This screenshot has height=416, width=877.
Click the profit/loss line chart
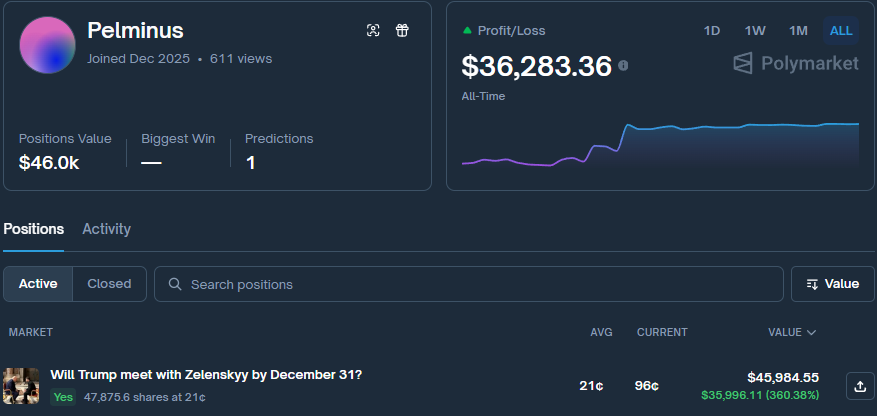[x=660, y=145]
